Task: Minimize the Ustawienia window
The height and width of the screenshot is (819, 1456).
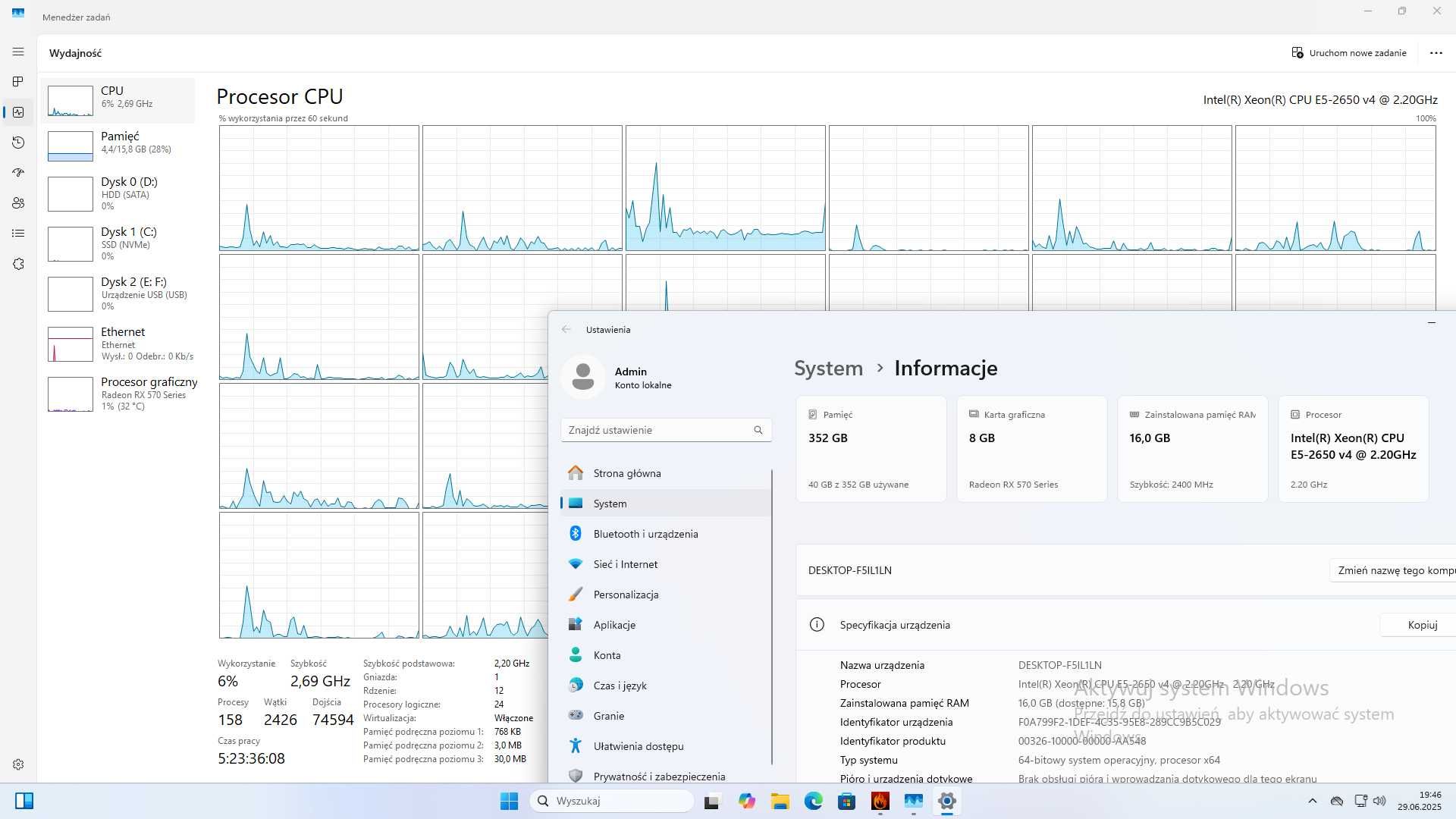Action: click(1432, 323)
